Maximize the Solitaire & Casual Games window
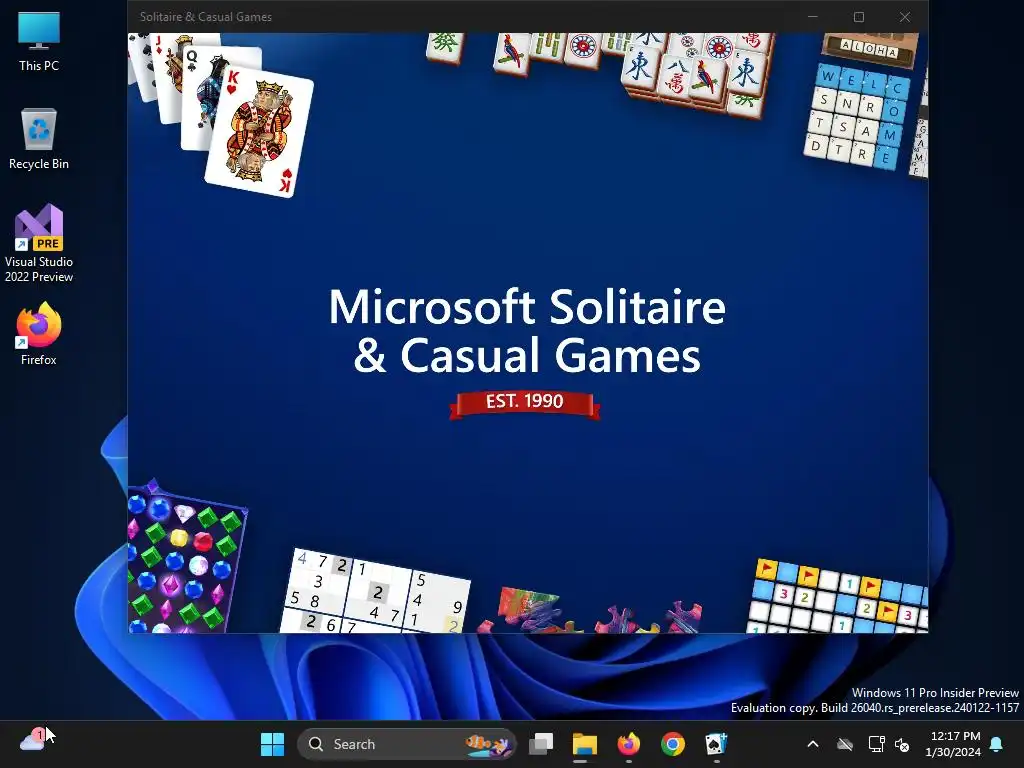Screen dimensions: 1024x768 tap(859, 17)
